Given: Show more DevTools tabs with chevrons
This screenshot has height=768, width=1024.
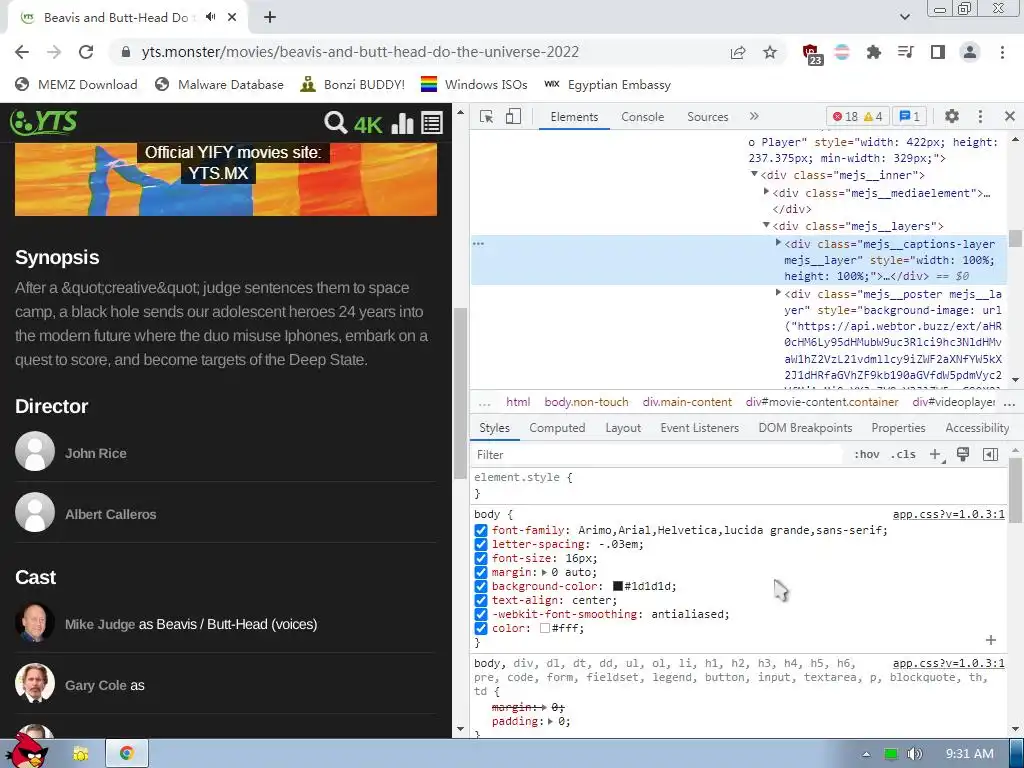Looking at the screenshot, I should [x=754, y=116].
